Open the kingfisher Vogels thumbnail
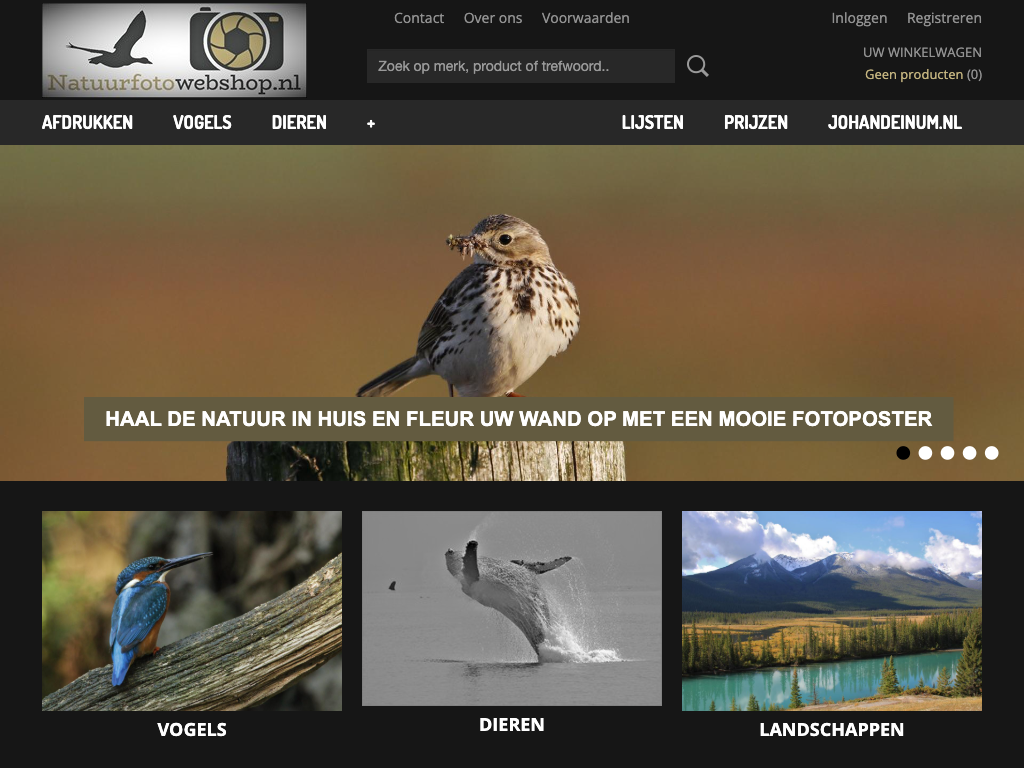 [192, 611]
